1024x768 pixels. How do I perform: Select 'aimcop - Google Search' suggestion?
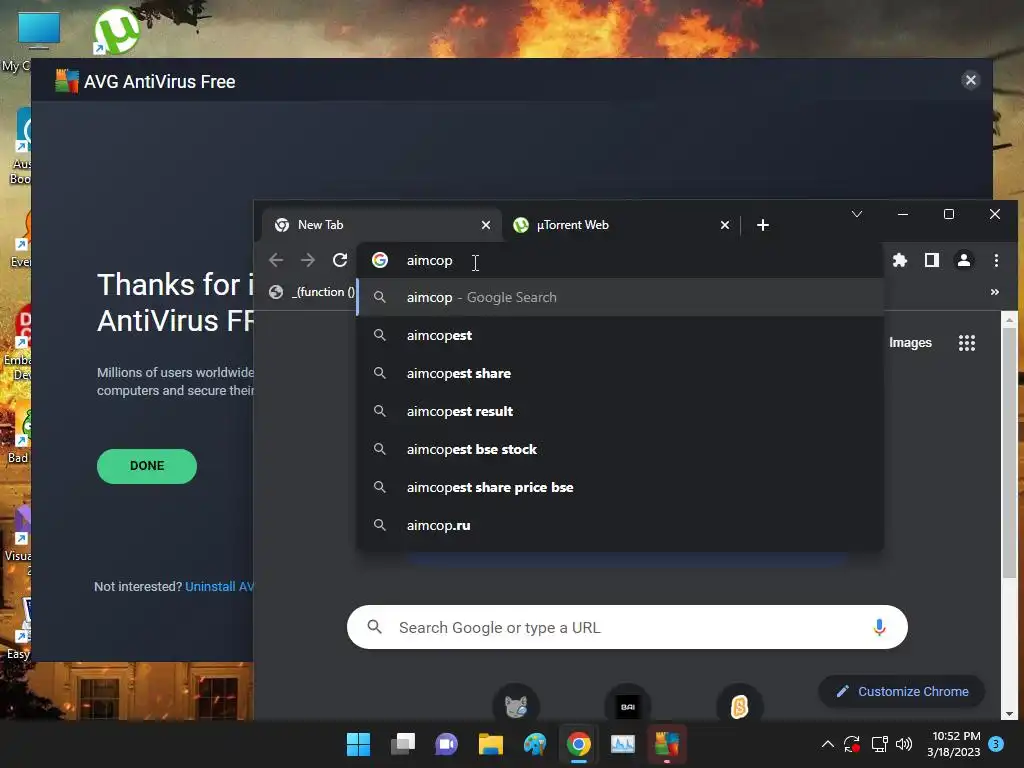[620, 297]
